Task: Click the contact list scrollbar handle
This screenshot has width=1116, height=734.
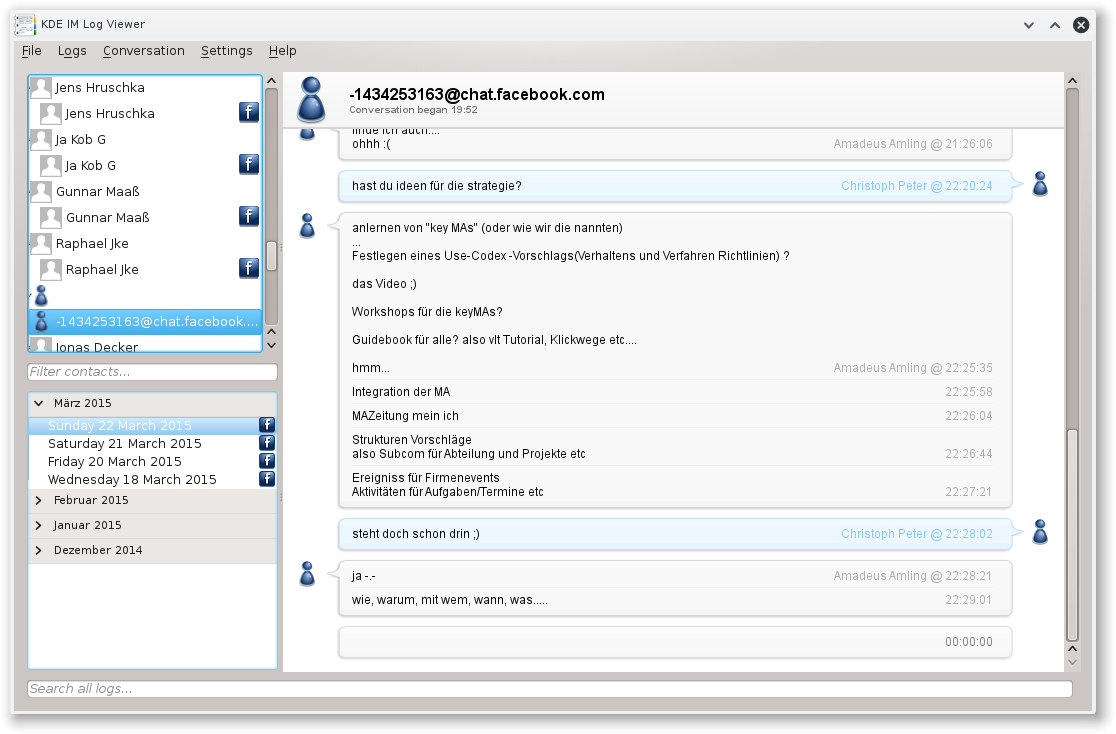Action: pos(271,256)
